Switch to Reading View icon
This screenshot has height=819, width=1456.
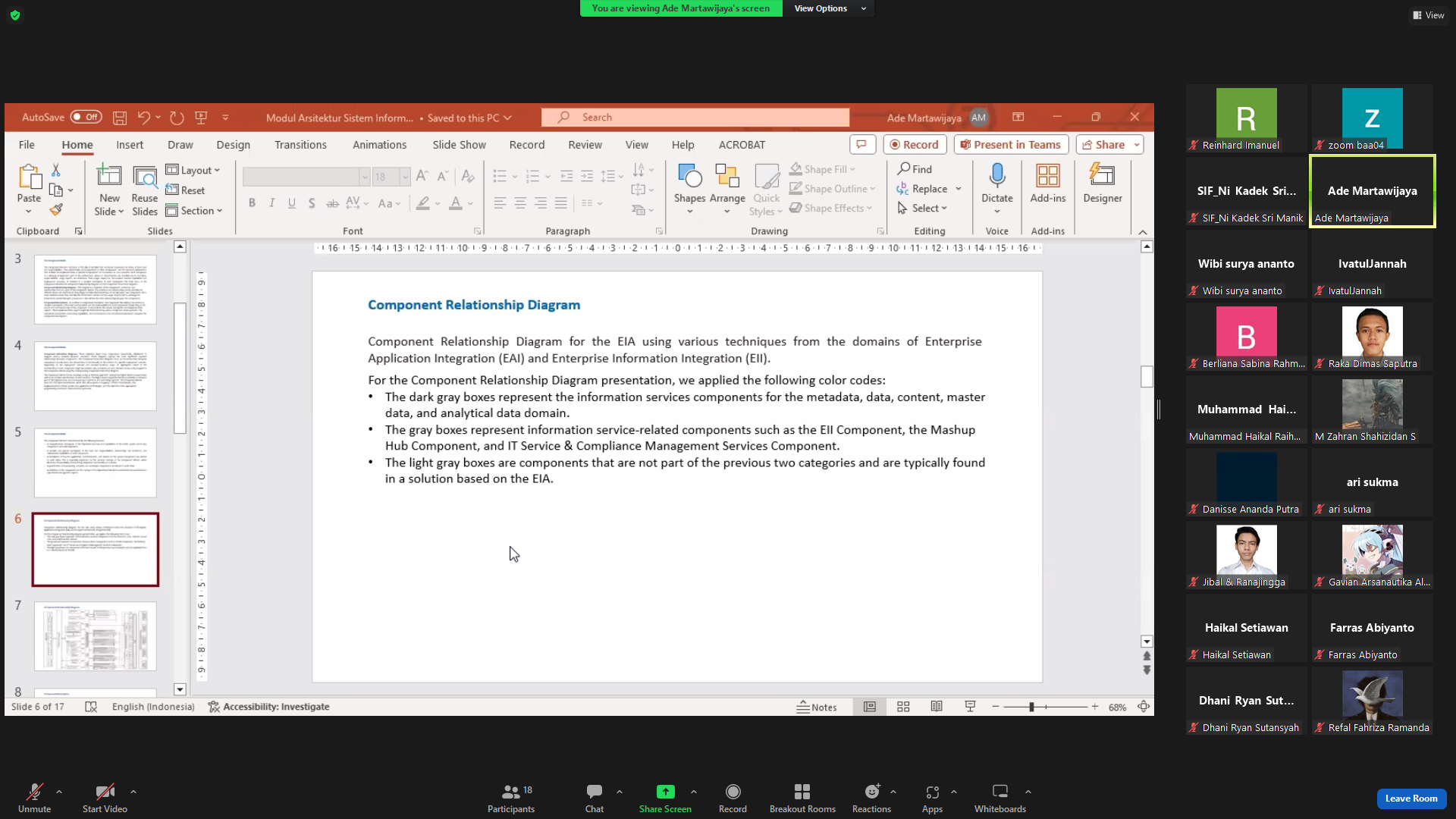point(937,707)
